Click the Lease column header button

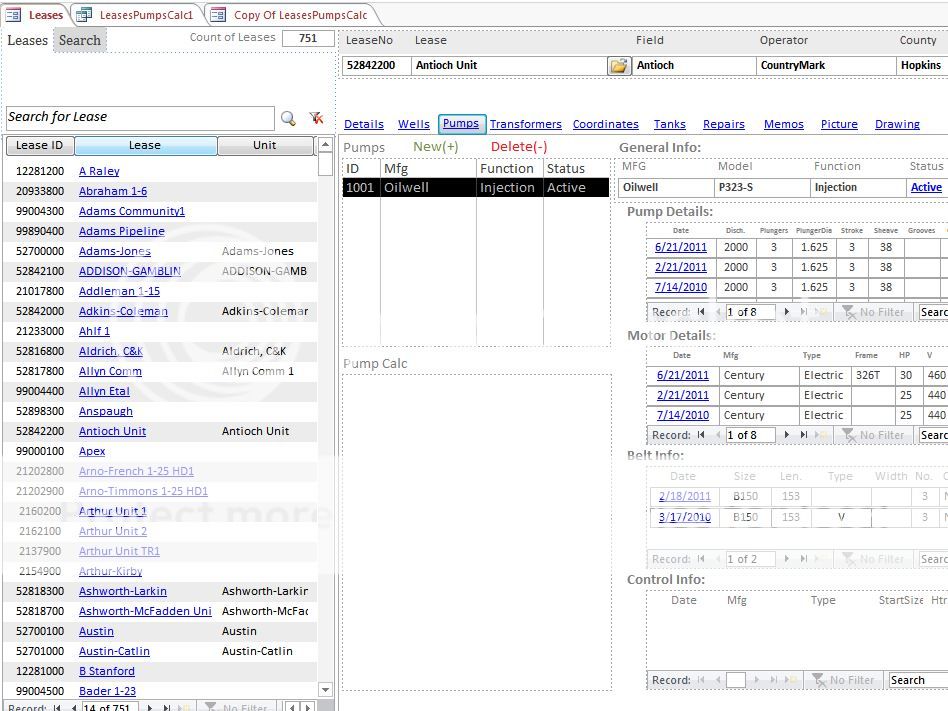(x=145, y=146)
